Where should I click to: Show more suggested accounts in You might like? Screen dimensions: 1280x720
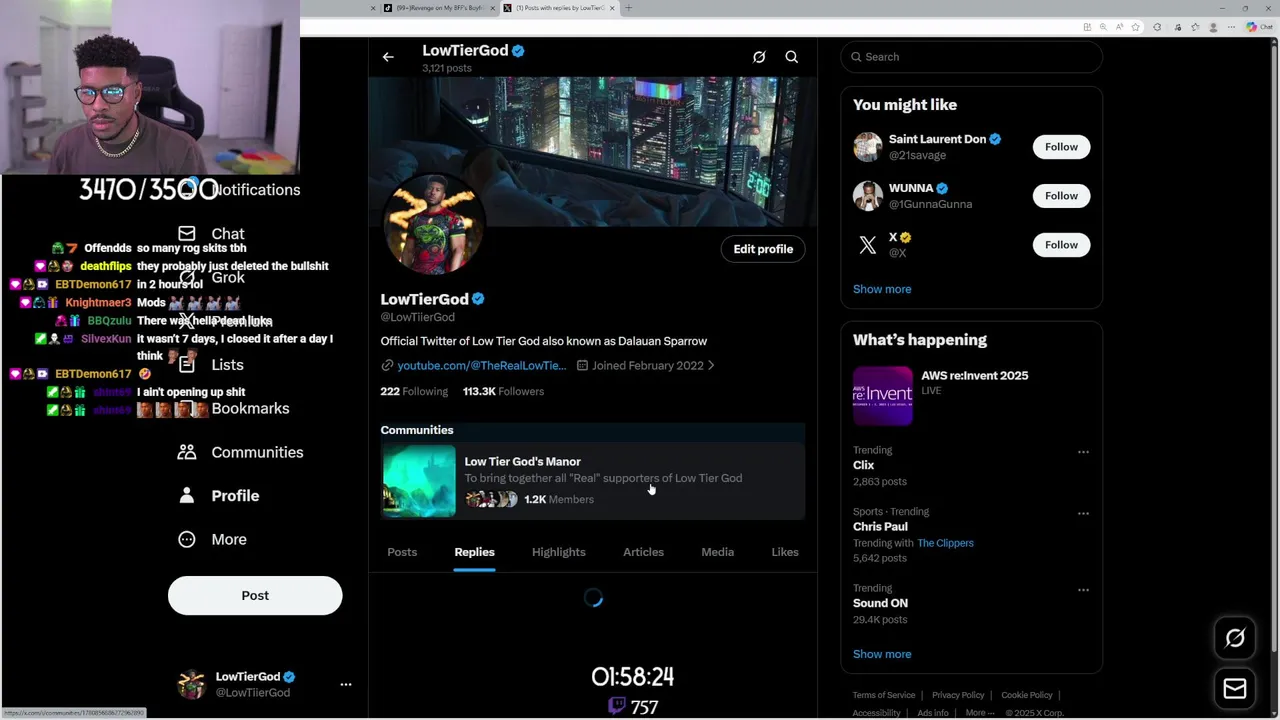(882, 289)
